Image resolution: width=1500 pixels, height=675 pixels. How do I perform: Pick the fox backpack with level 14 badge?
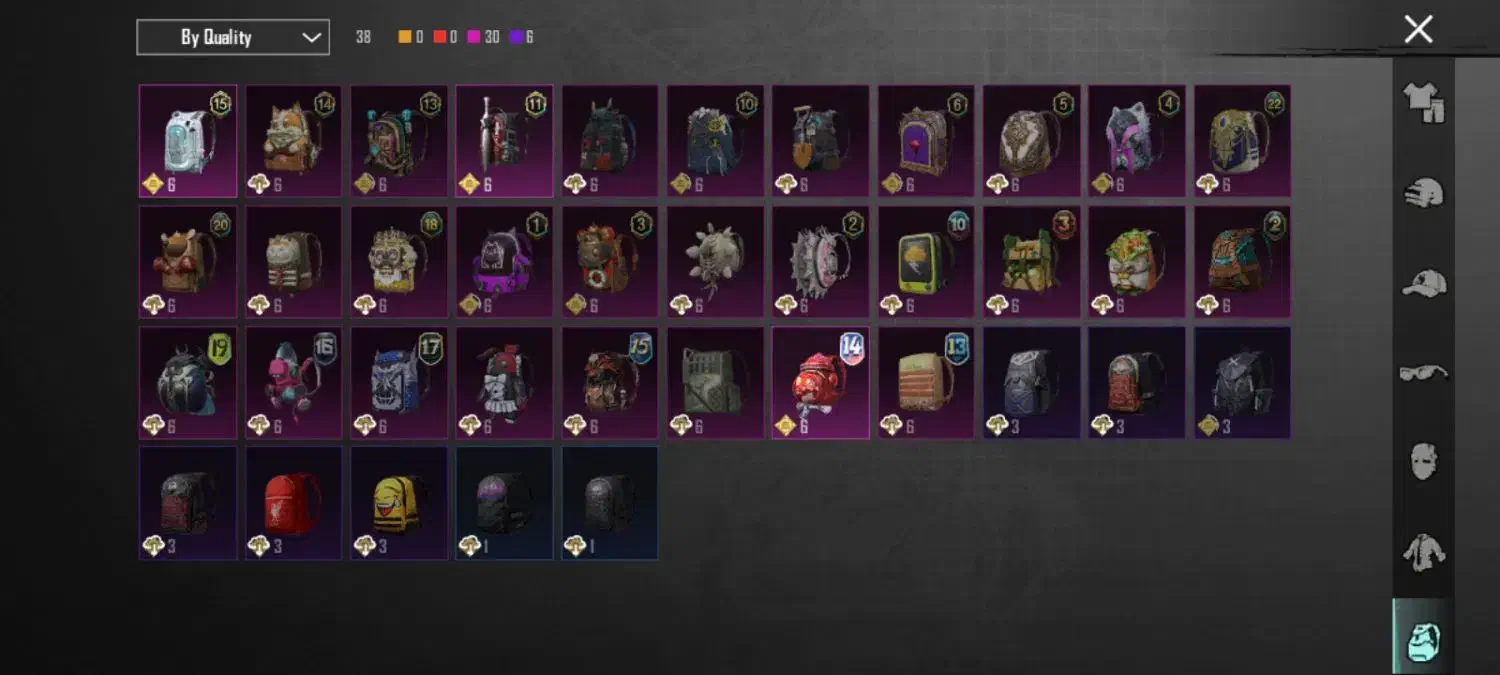(x=294, y=141)
